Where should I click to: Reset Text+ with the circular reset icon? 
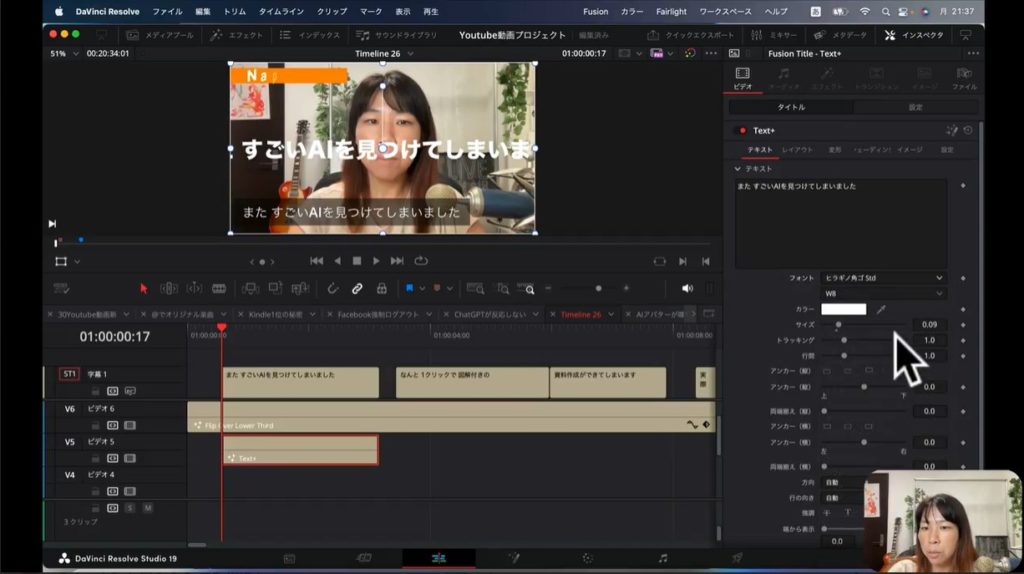(x=967, y=130)
